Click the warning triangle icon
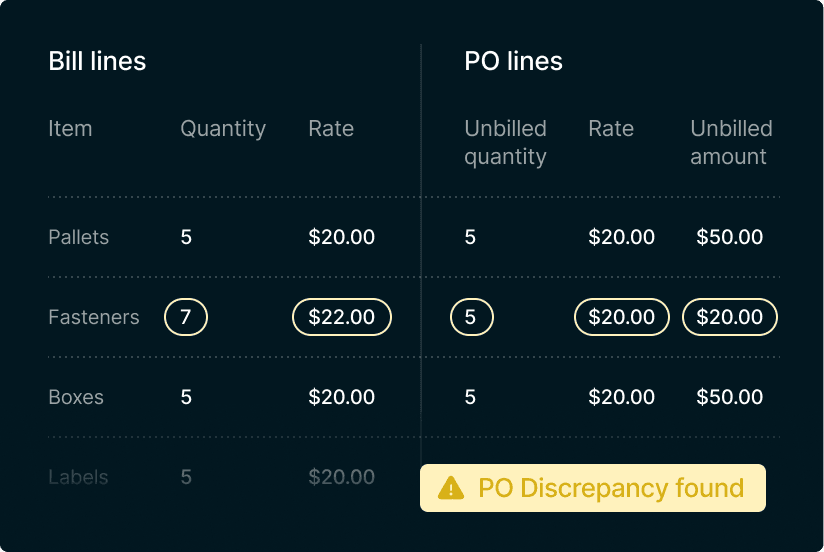 tap(452, 488)
